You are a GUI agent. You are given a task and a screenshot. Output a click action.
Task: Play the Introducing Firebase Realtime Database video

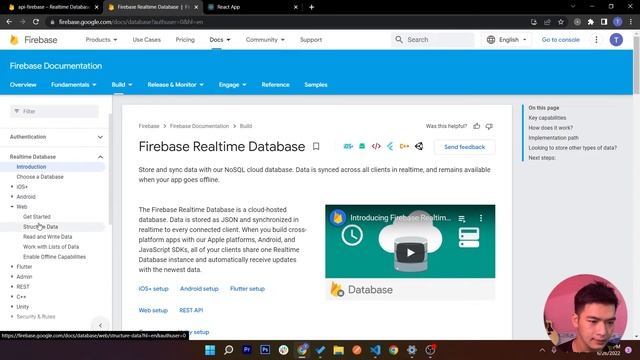point(410,253)
